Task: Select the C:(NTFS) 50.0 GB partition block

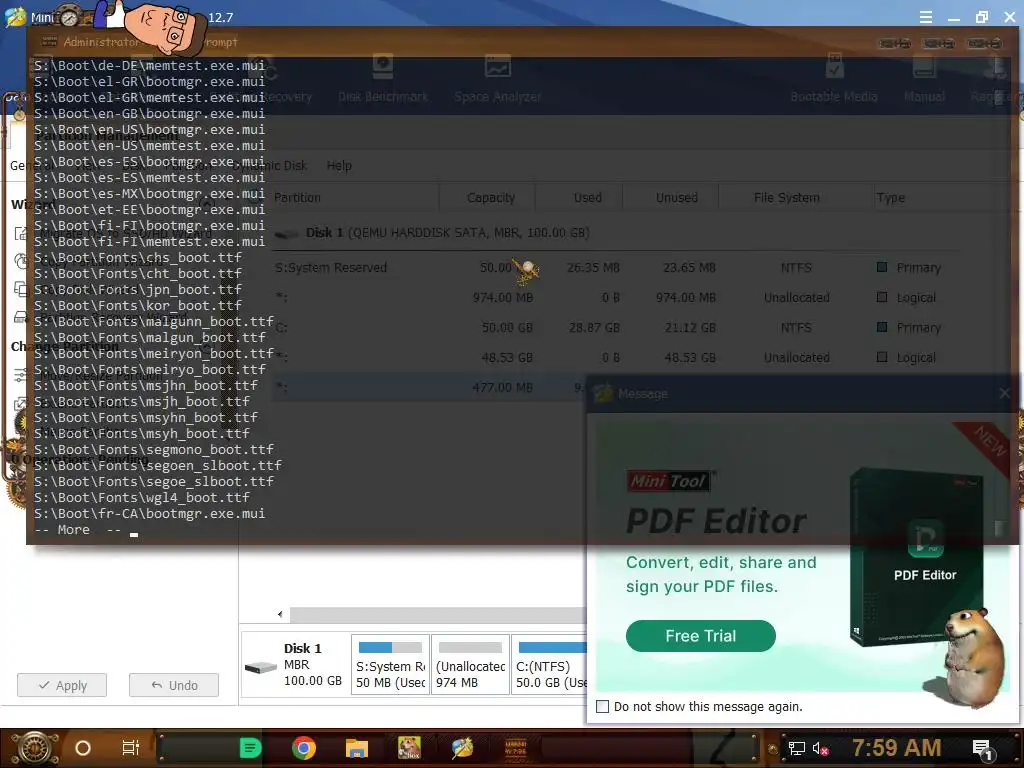Action: [x=550, y=665]
